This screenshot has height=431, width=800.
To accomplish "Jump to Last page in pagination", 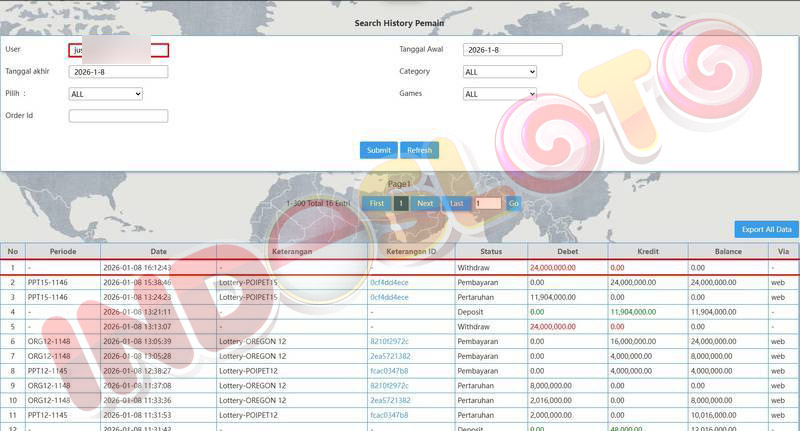I will (x=456, y=203).
